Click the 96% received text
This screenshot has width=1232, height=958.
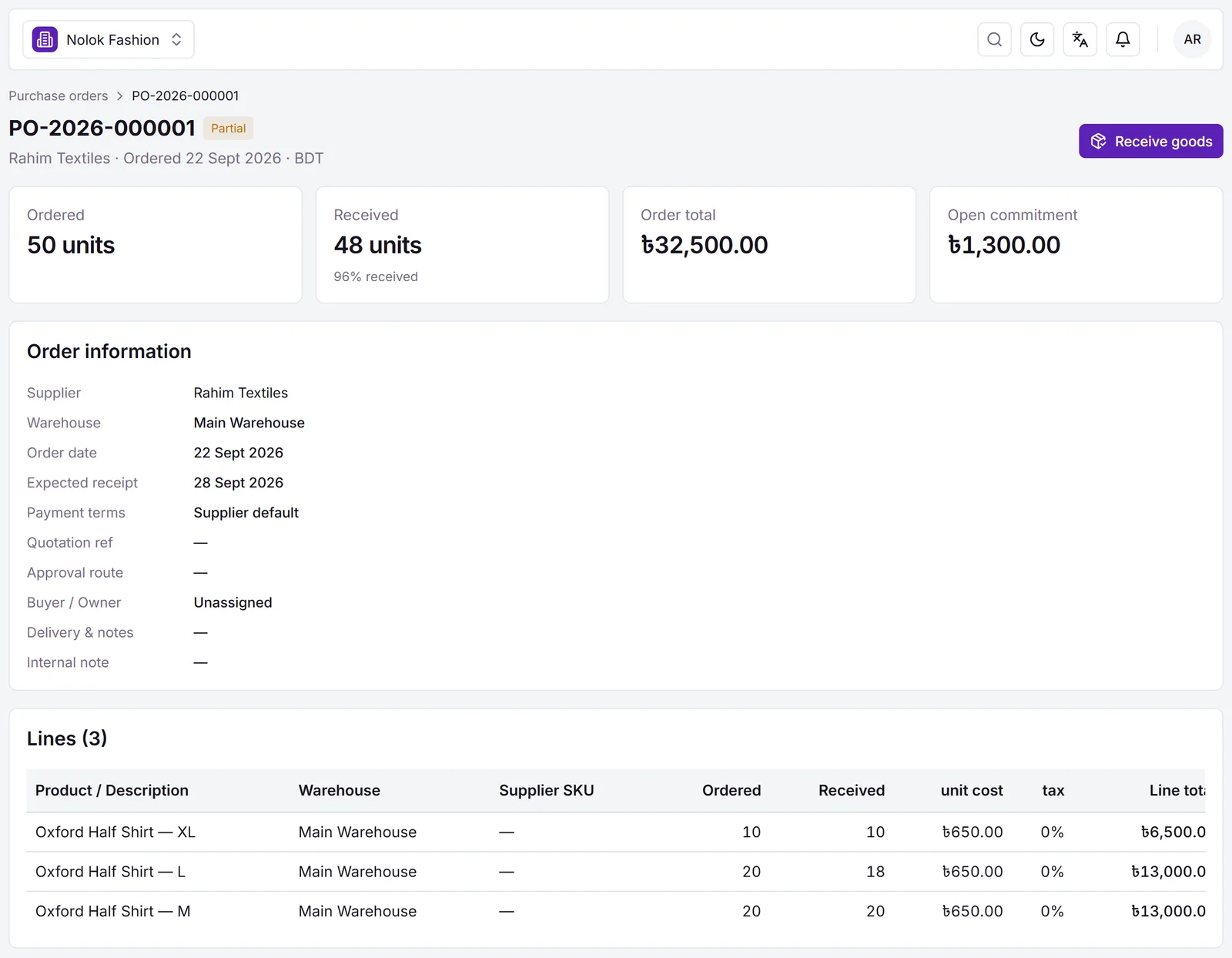tap(376, 276)
